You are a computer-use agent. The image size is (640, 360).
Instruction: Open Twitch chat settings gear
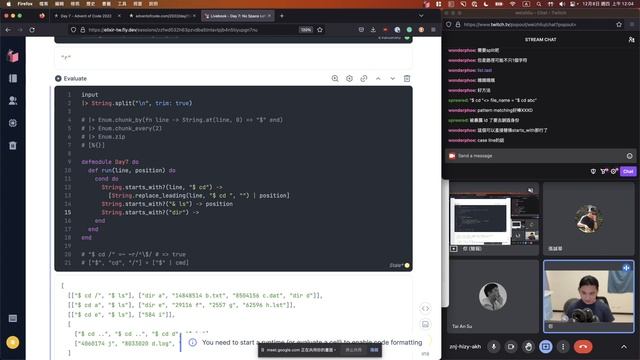pos(613,171)
